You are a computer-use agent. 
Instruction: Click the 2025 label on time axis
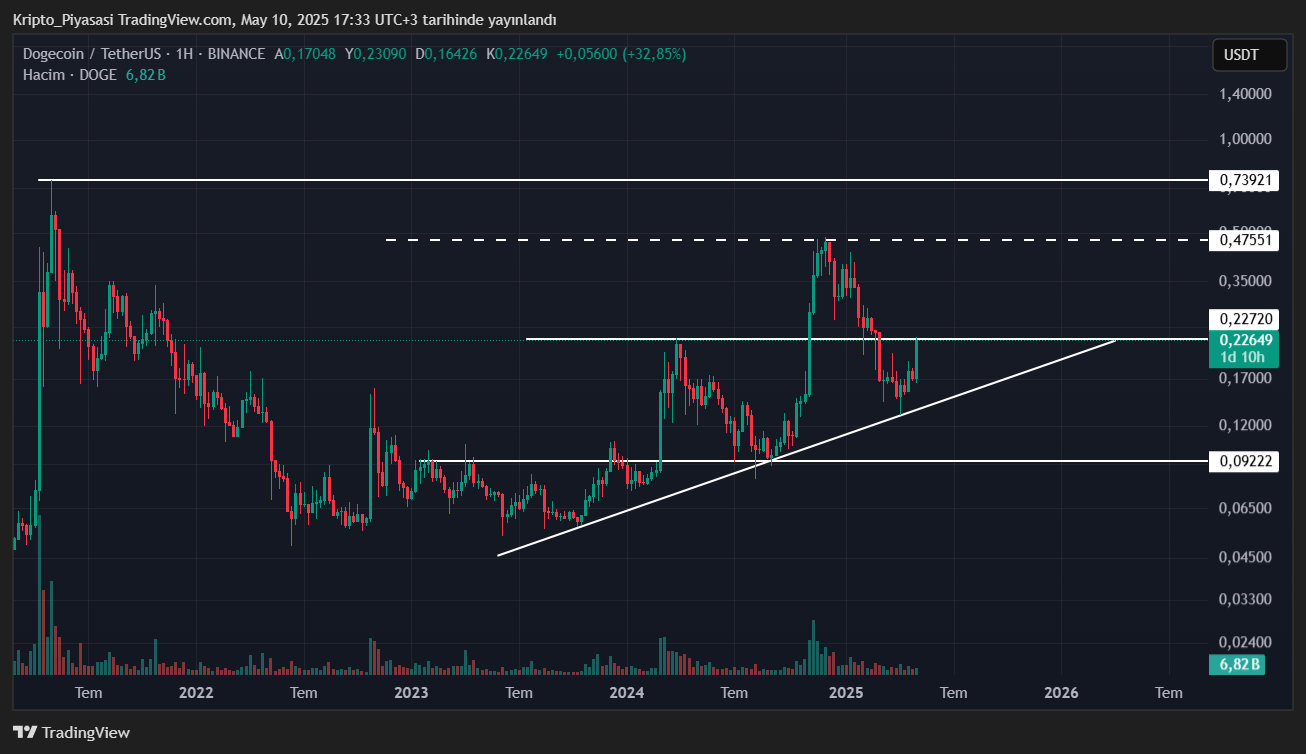846,692
